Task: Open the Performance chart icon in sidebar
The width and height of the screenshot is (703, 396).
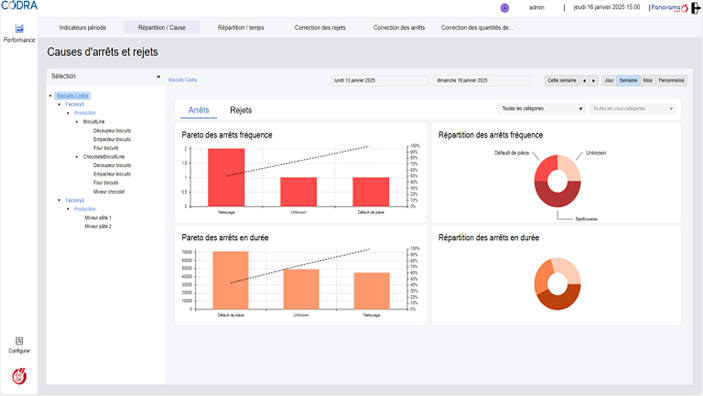Action: coord(19,29)
